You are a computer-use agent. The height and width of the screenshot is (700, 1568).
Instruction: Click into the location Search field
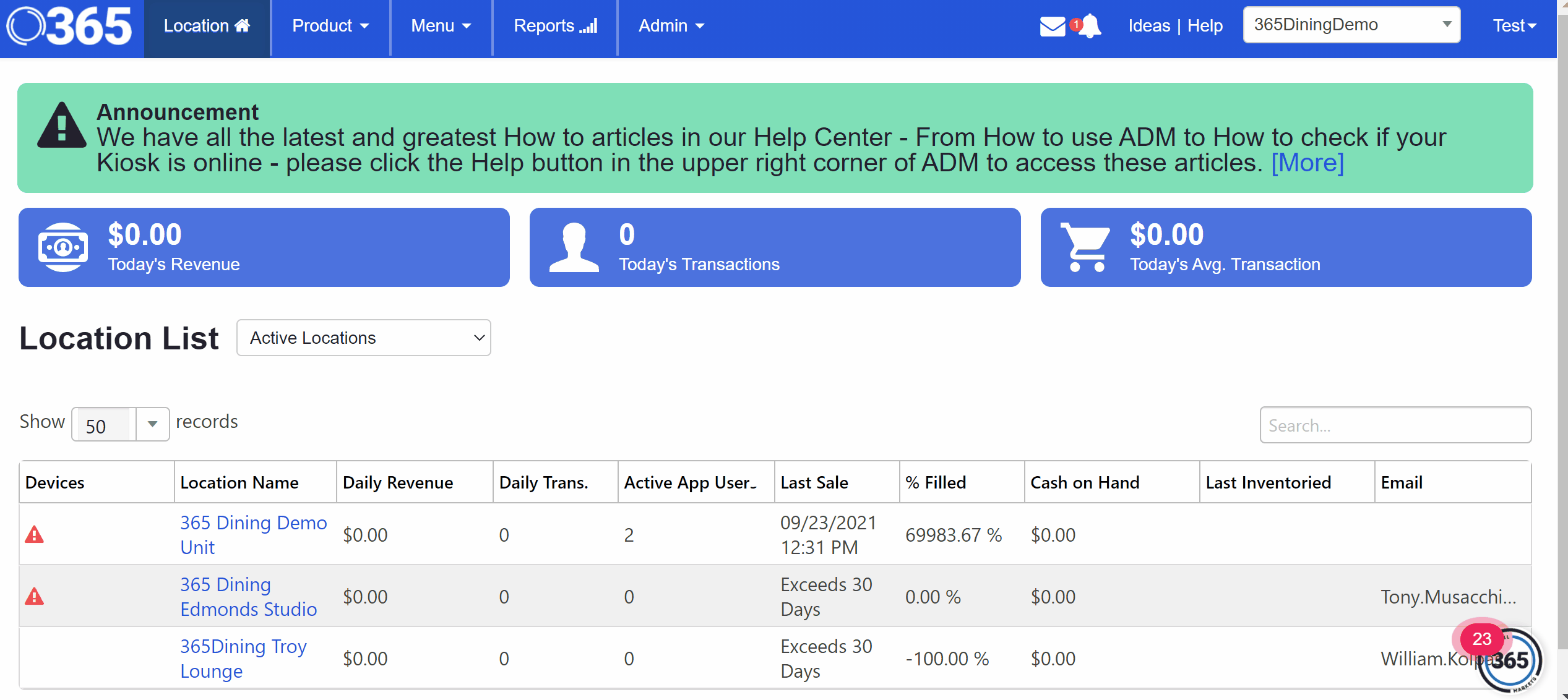coord(1395,425)
